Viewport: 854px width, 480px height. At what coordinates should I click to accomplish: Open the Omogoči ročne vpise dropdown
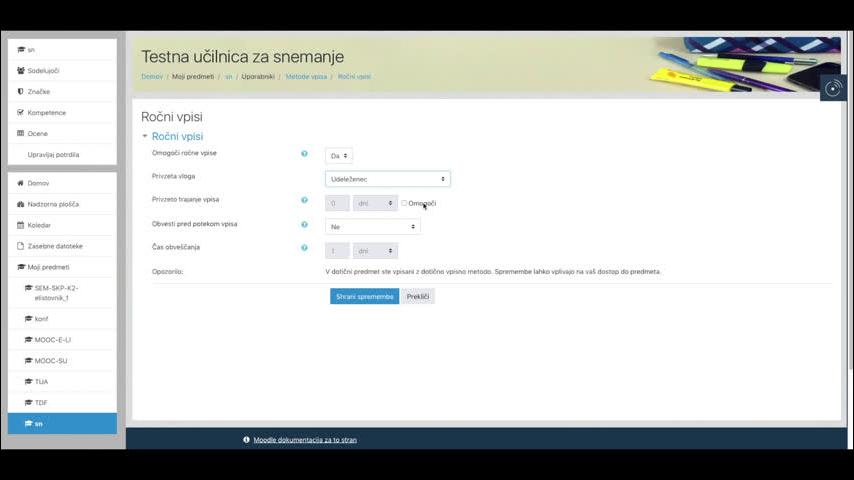coord(339,156)
